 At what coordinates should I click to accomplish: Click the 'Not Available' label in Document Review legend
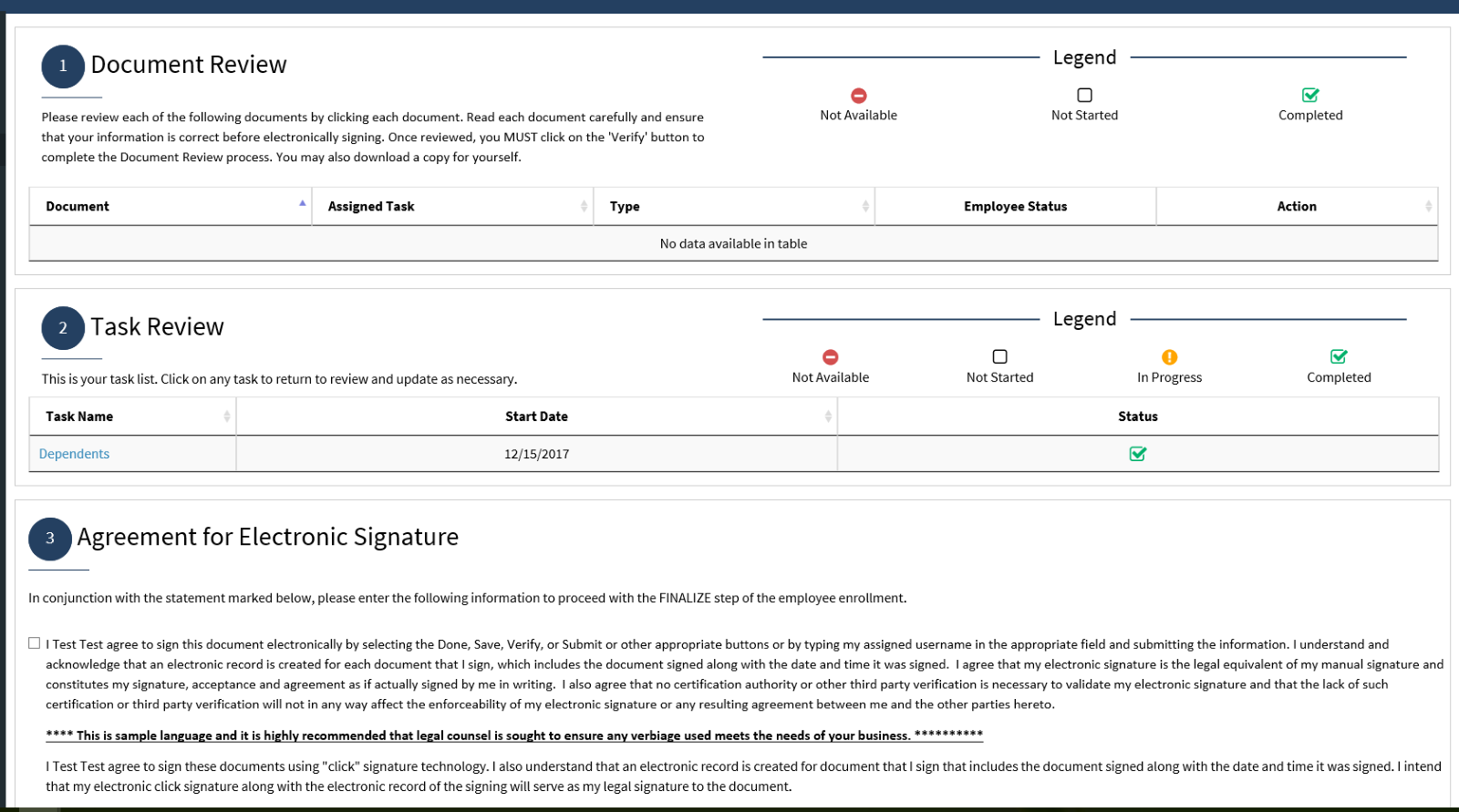[858, 116]
